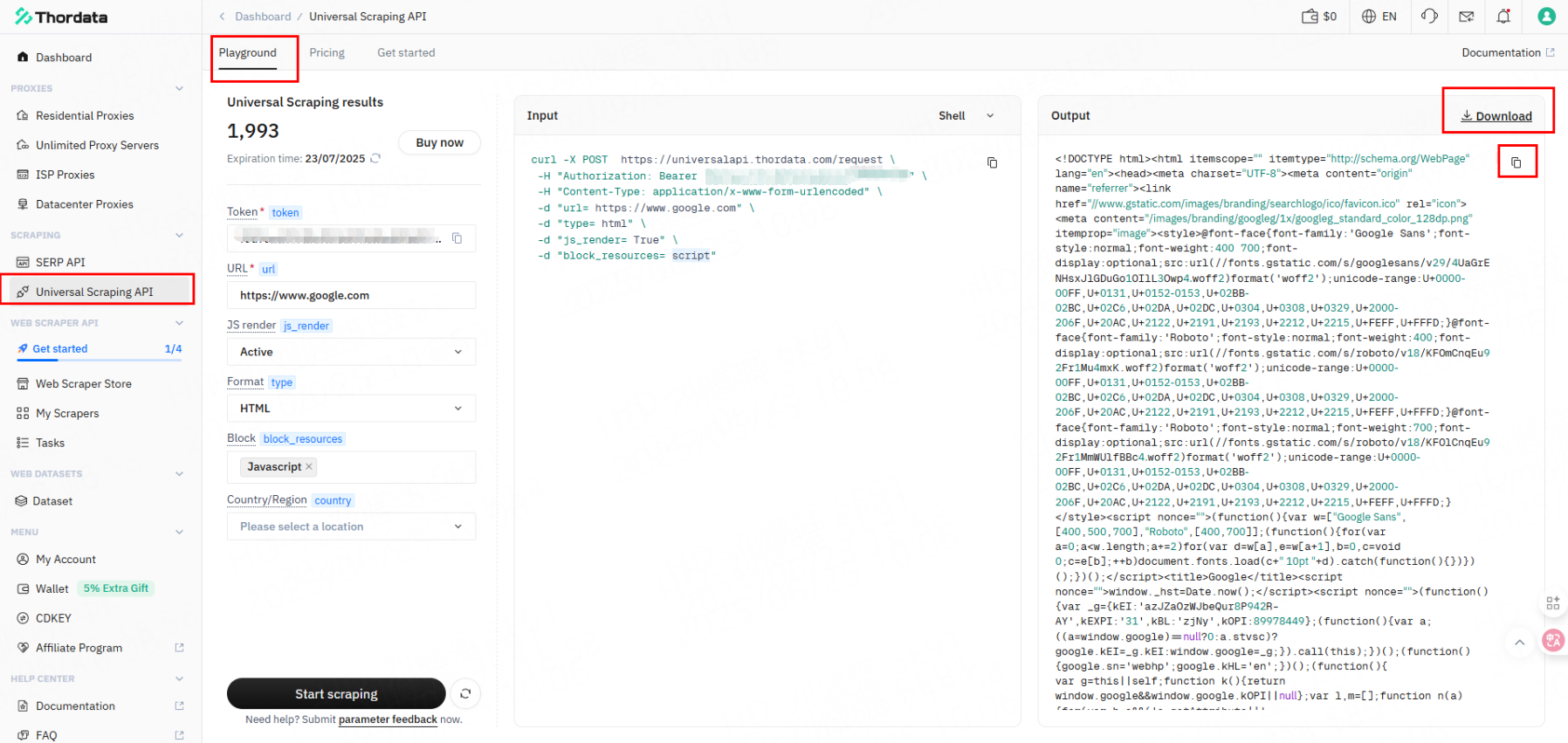Open the Format HTML dropdown
The width and height of the screenshot is (1568, 743).
(x=352, y=409)
